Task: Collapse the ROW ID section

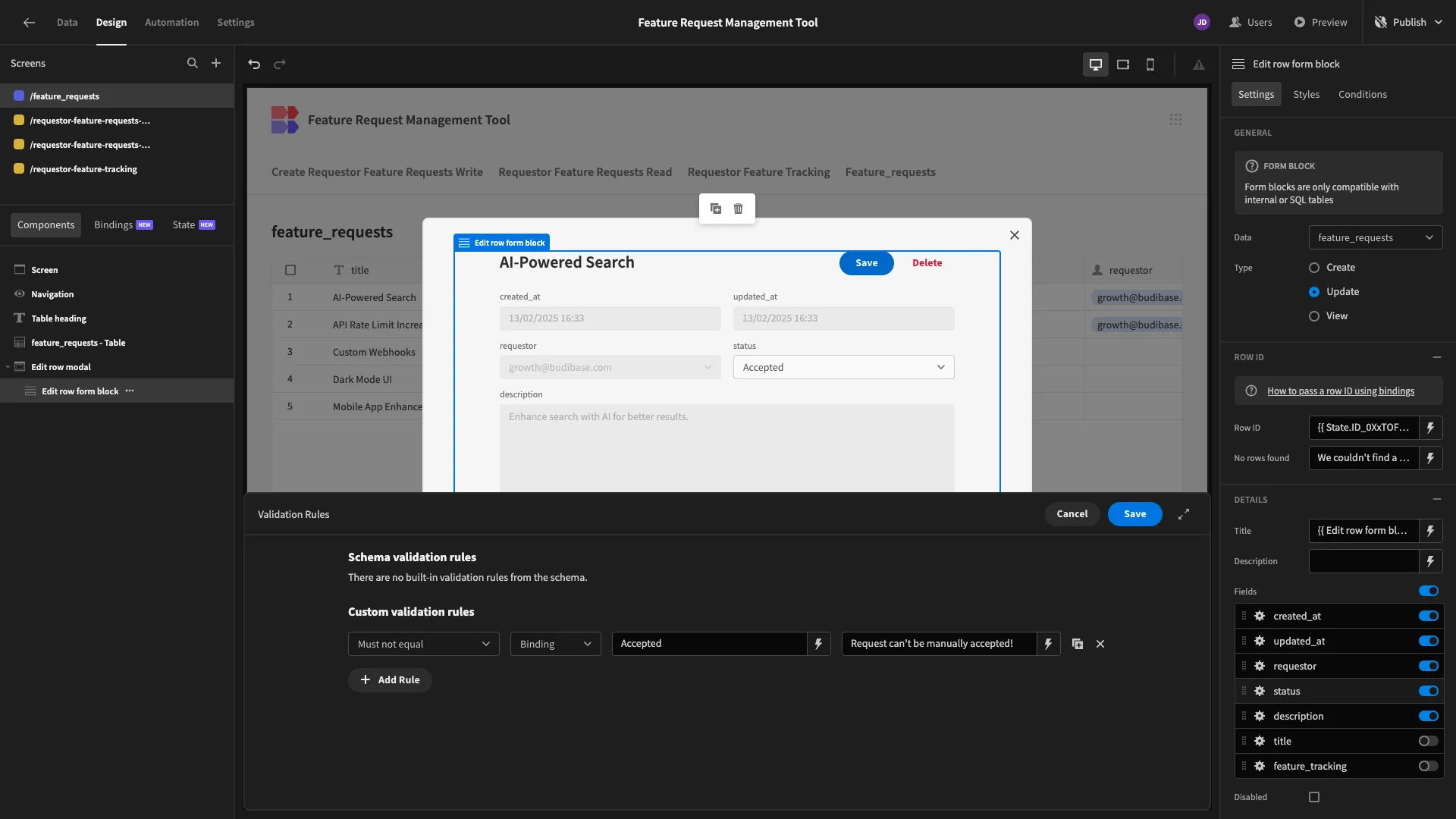Action: point(1436,356)
